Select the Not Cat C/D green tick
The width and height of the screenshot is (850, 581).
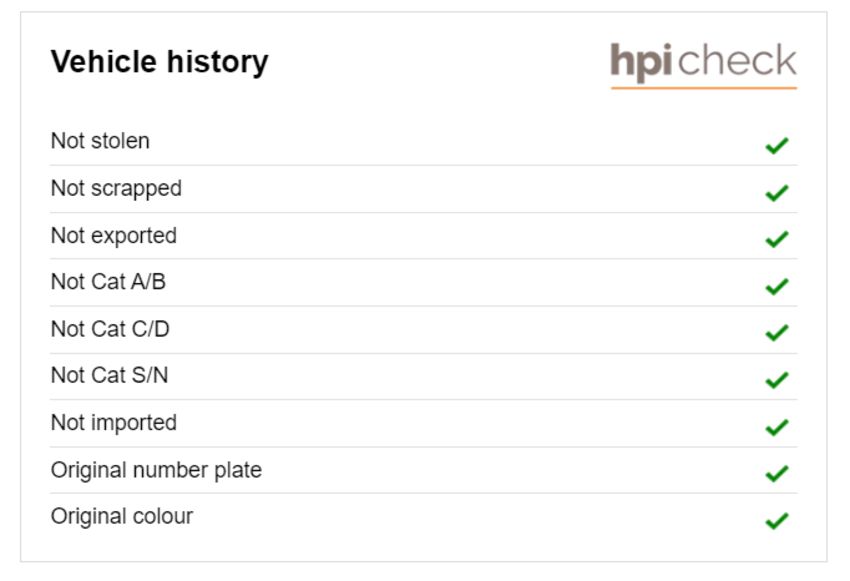click(777, 333)
